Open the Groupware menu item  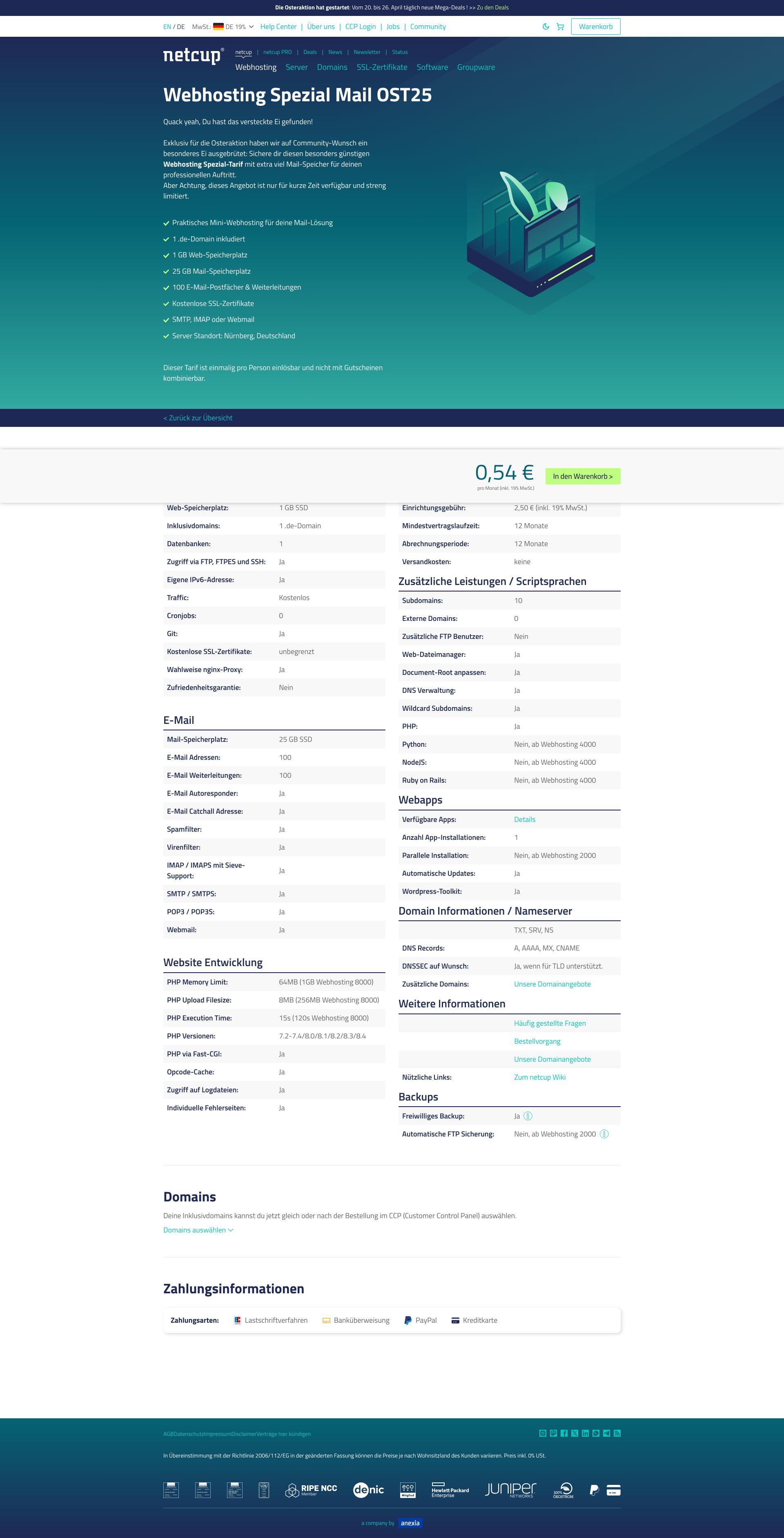pos(476,67)
